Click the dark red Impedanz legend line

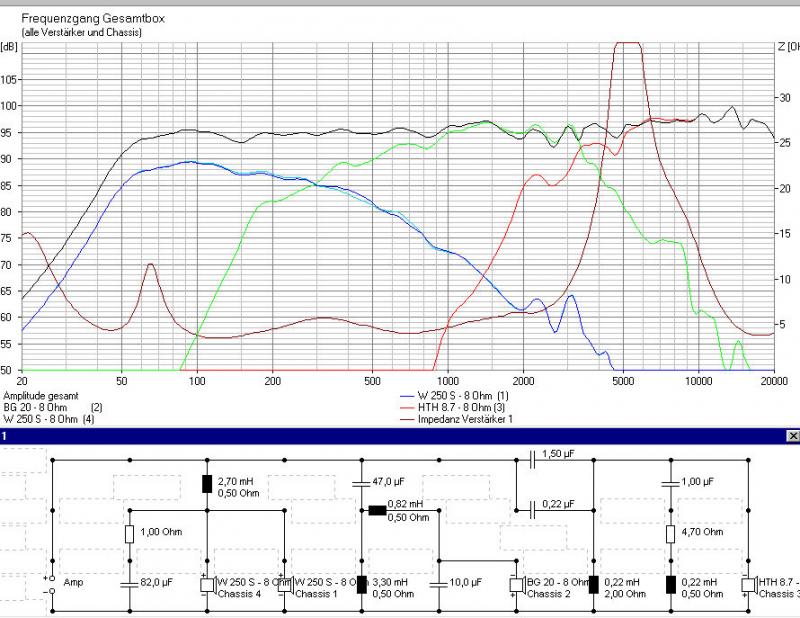(407, 419)
